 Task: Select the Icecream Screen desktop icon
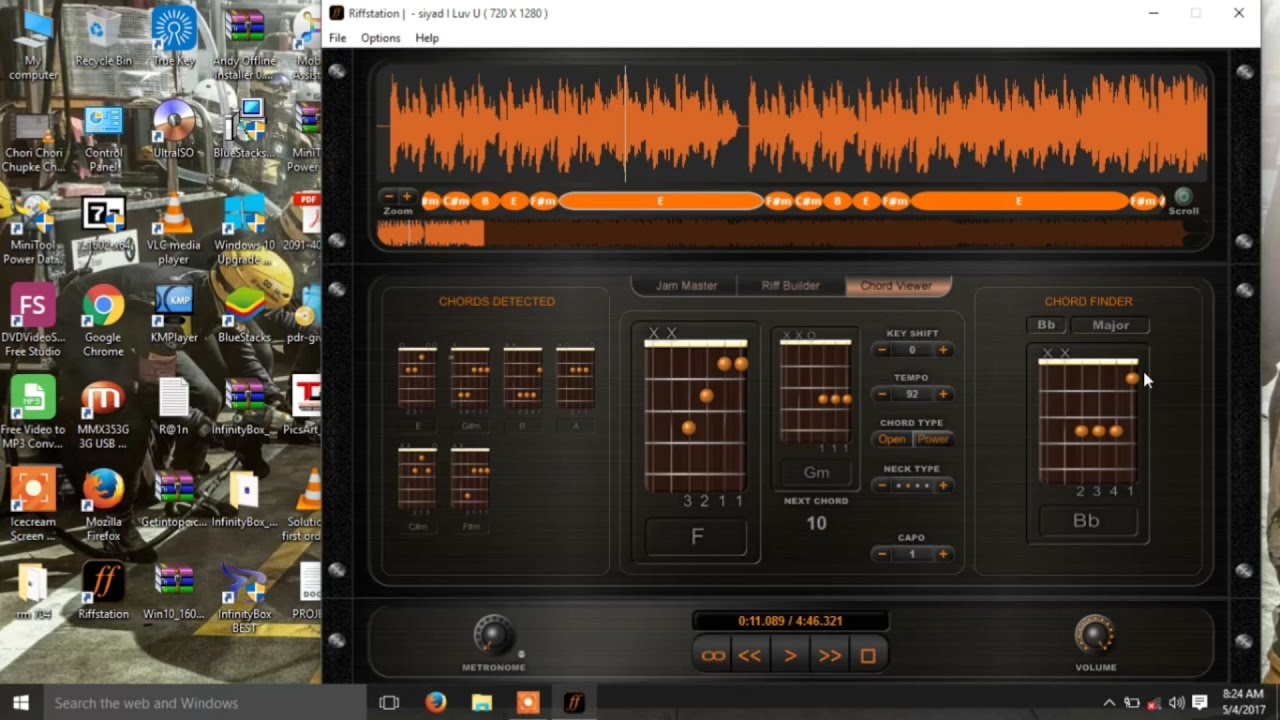tap(33, 506)
